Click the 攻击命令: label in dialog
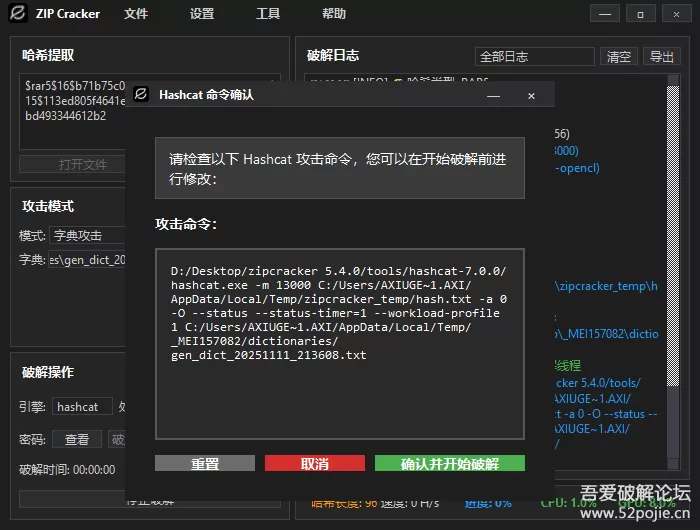 (186, 224)
